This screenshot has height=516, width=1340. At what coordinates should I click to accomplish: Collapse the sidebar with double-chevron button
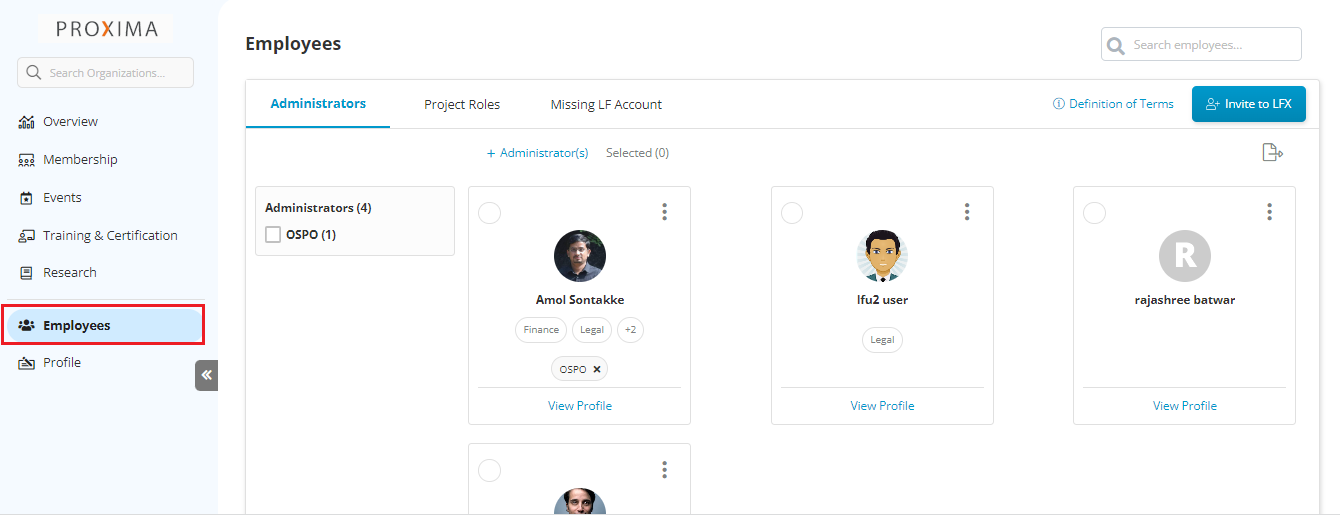(206, 375)
